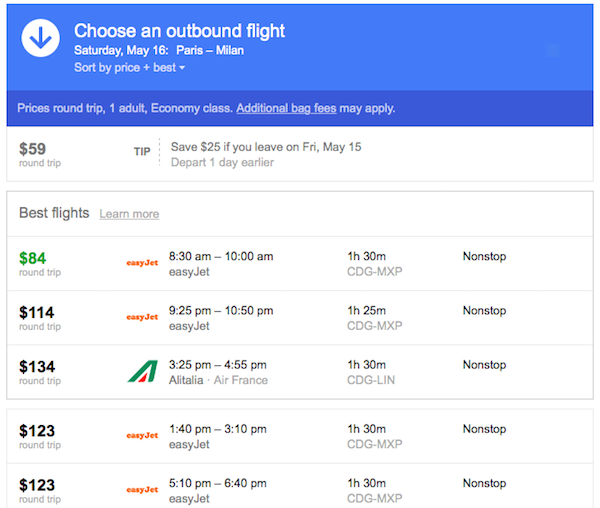The image size is (600, 508).
Task: Click the 'Best flights' section heading
Action: (54, 213)
